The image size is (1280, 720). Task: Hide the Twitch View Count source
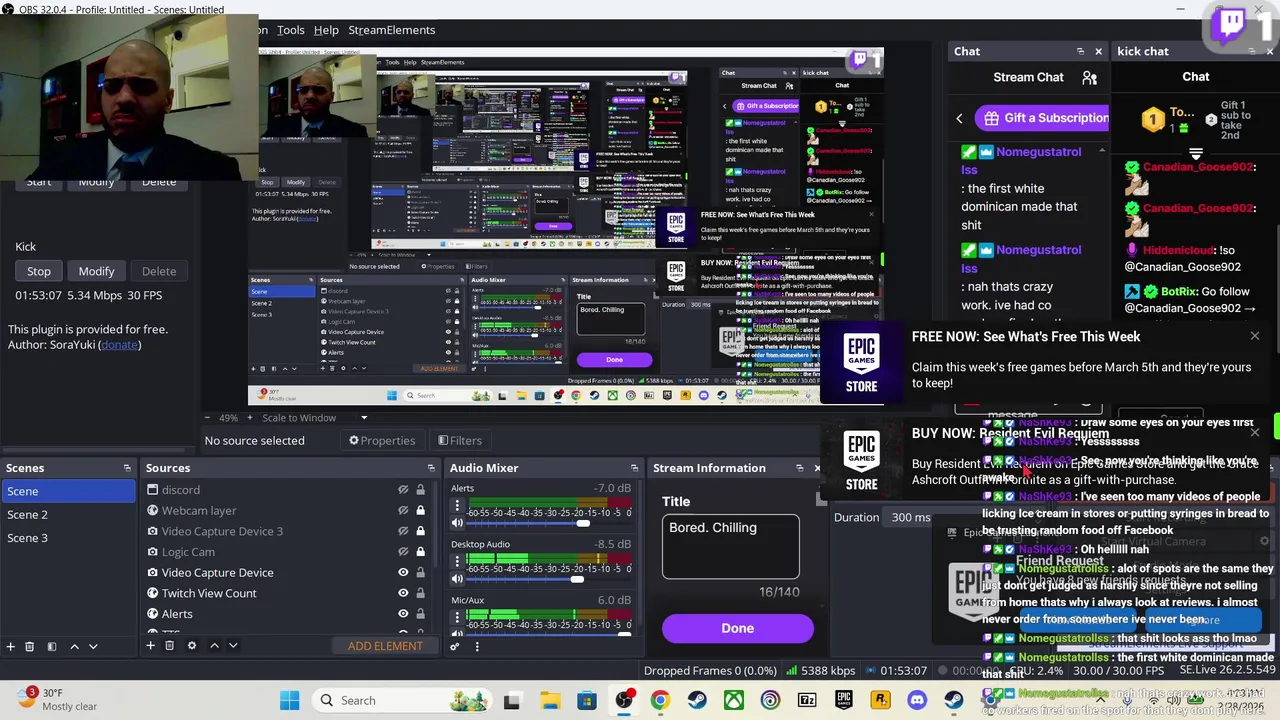tap(403, 593)
